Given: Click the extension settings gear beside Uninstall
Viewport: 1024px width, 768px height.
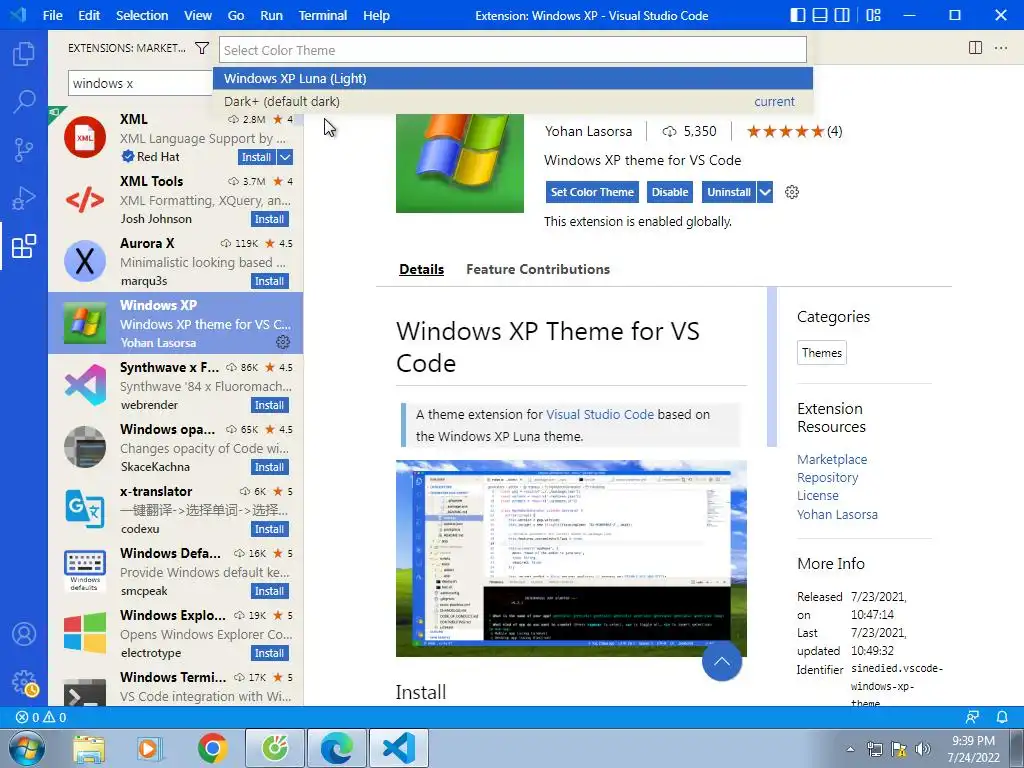Looking at the screenshot, I should 792,192.
